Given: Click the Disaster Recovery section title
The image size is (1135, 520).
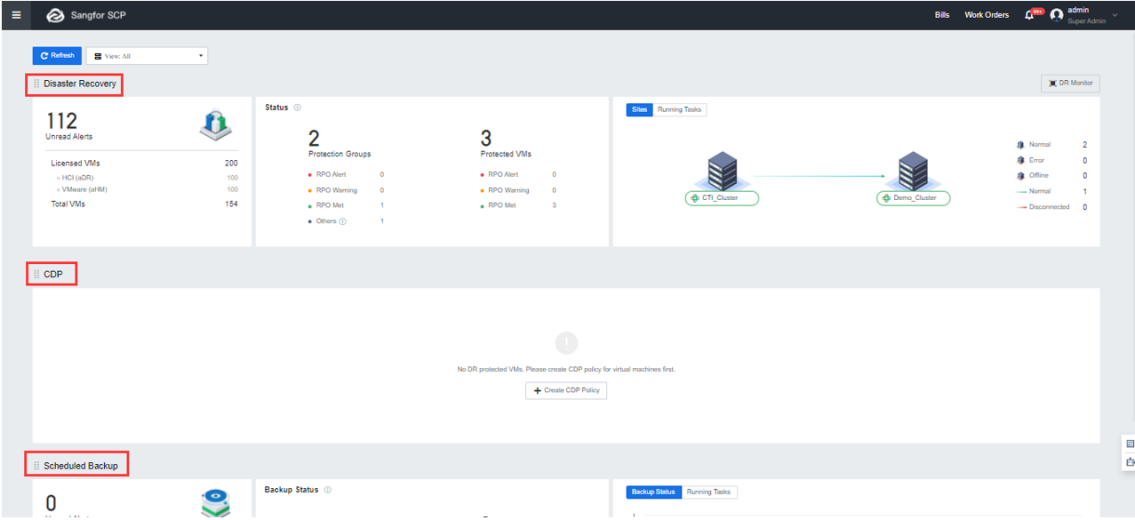Looking at the screenshot, I should [80, 84].
